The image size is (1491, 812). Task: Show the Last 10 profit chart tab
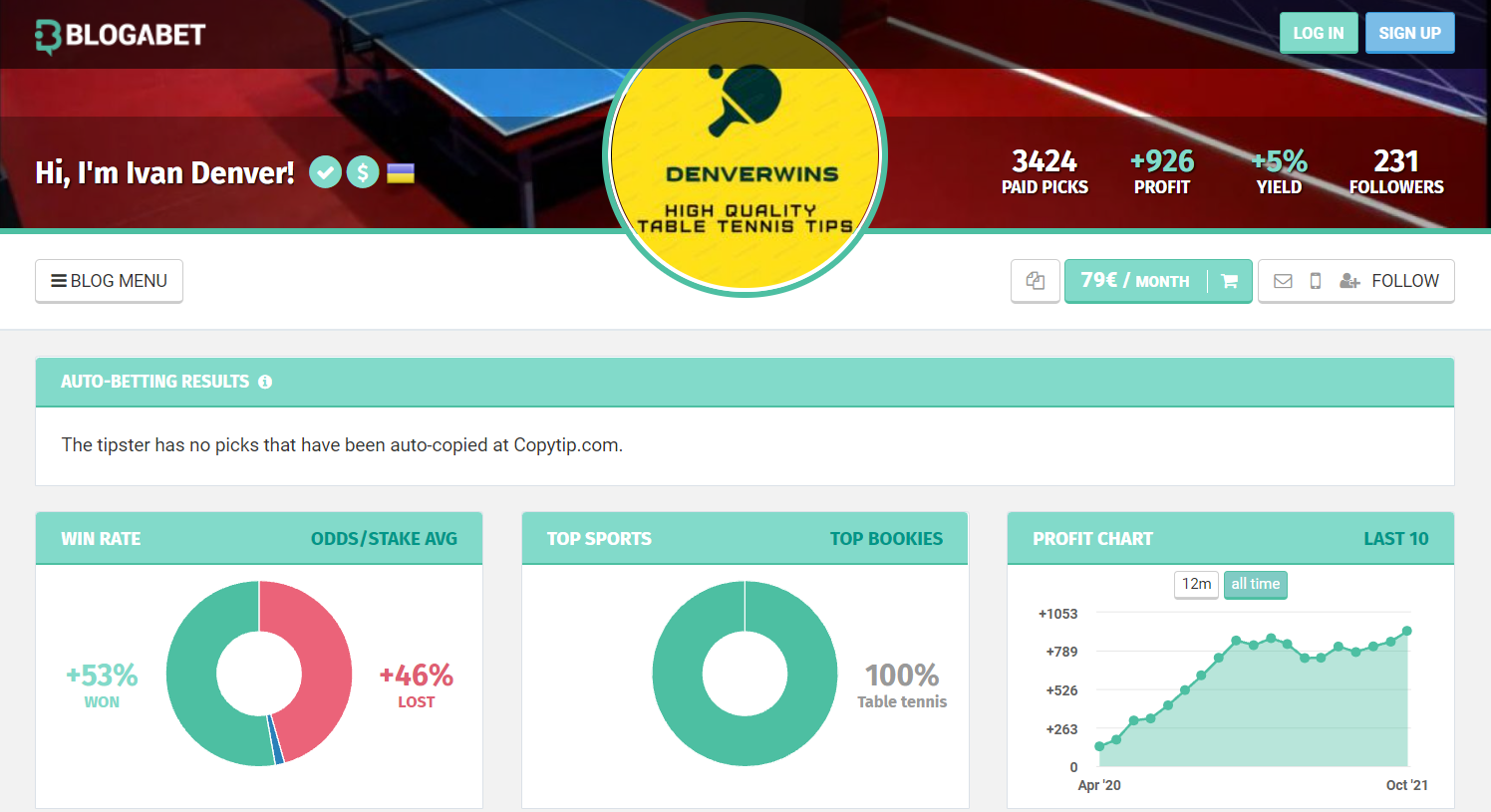click(x=1395, y=539)
